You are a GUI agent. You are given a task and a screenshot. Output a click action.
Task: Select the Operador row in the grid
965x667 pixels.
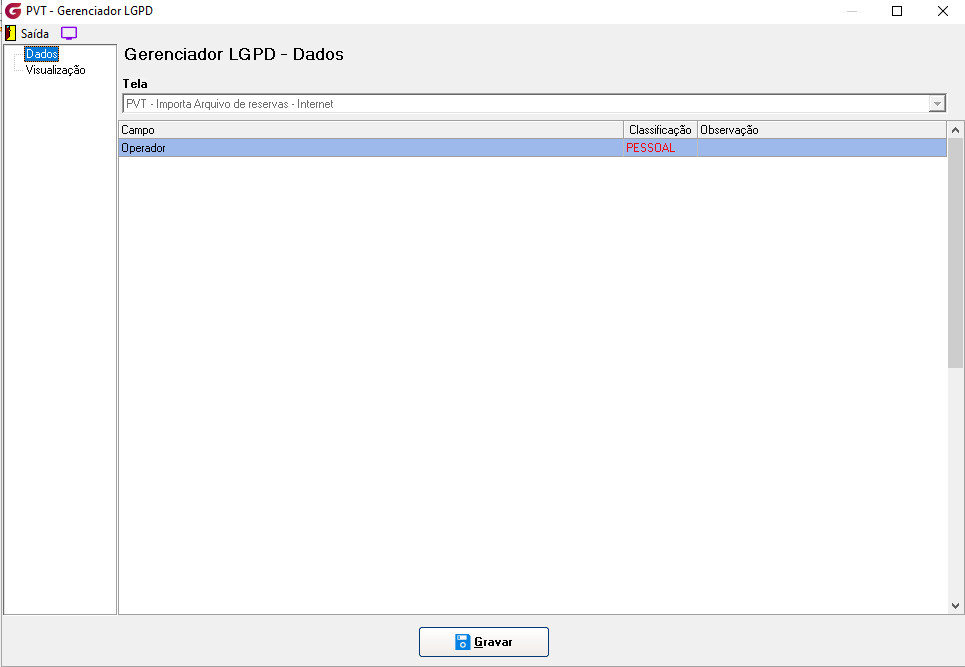(x=532, y=148)
